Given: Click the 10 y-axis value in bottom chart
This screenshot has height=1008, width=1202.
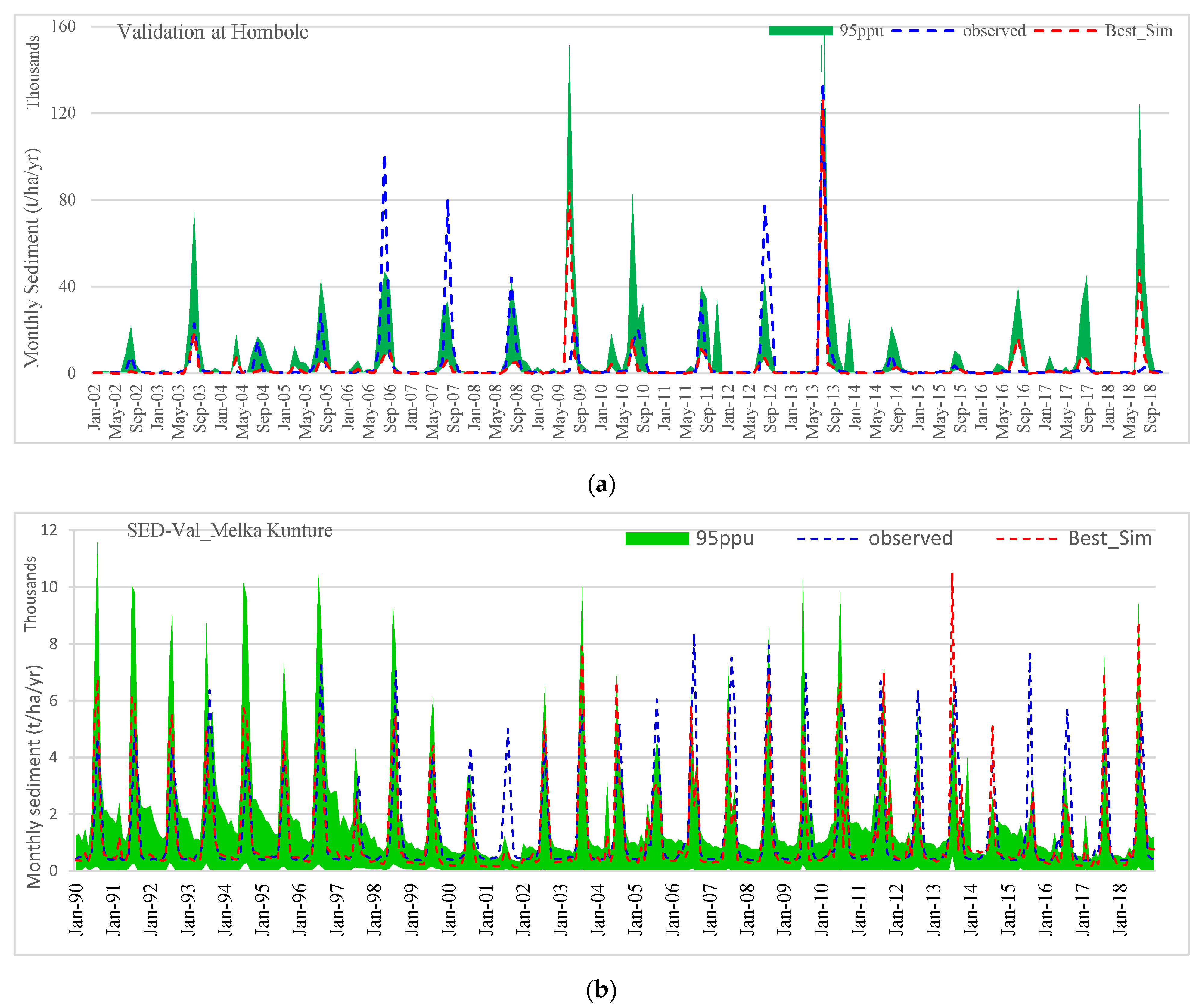Looking at the screenshot, I should (49, 586).
